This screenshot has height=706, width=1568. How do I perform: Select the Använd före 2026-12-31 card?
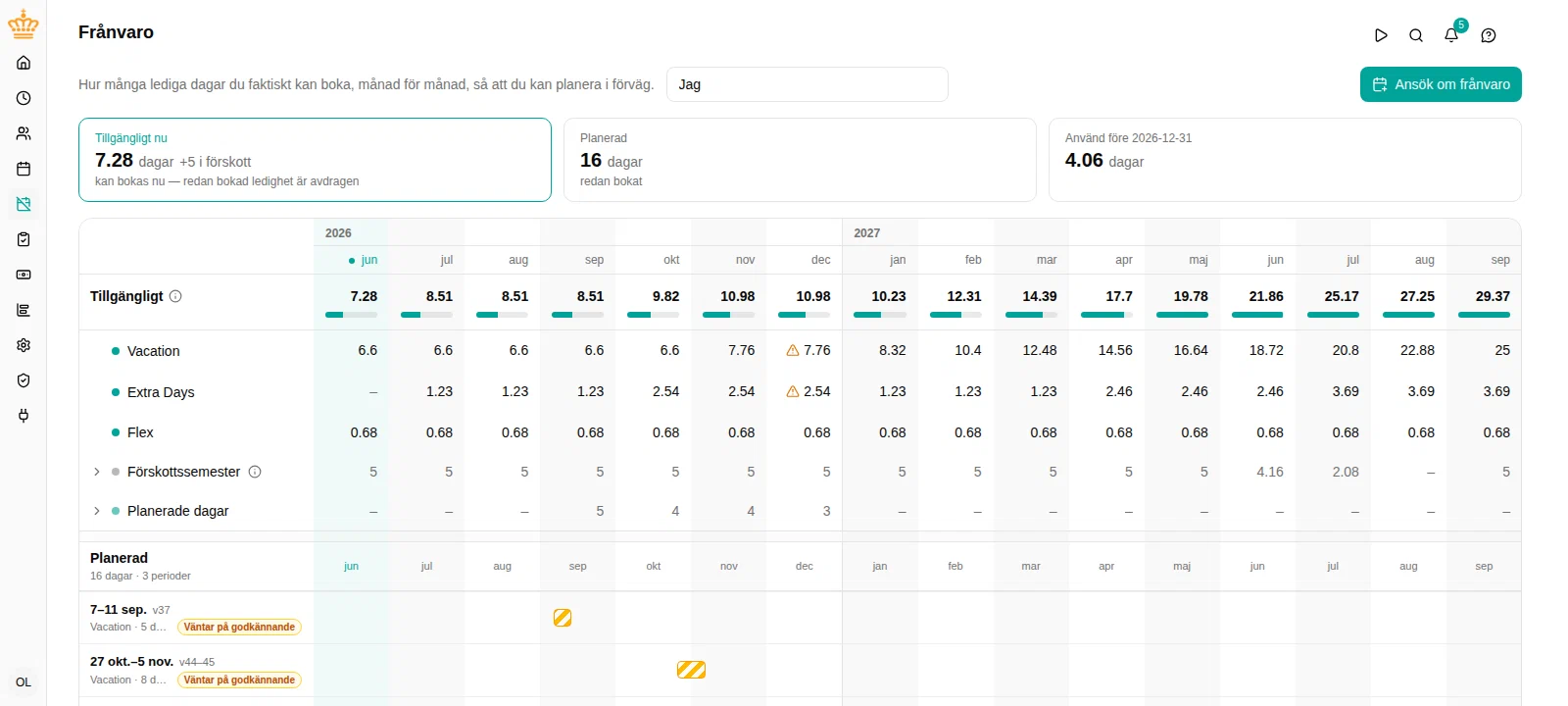[x=1285, y=160]
